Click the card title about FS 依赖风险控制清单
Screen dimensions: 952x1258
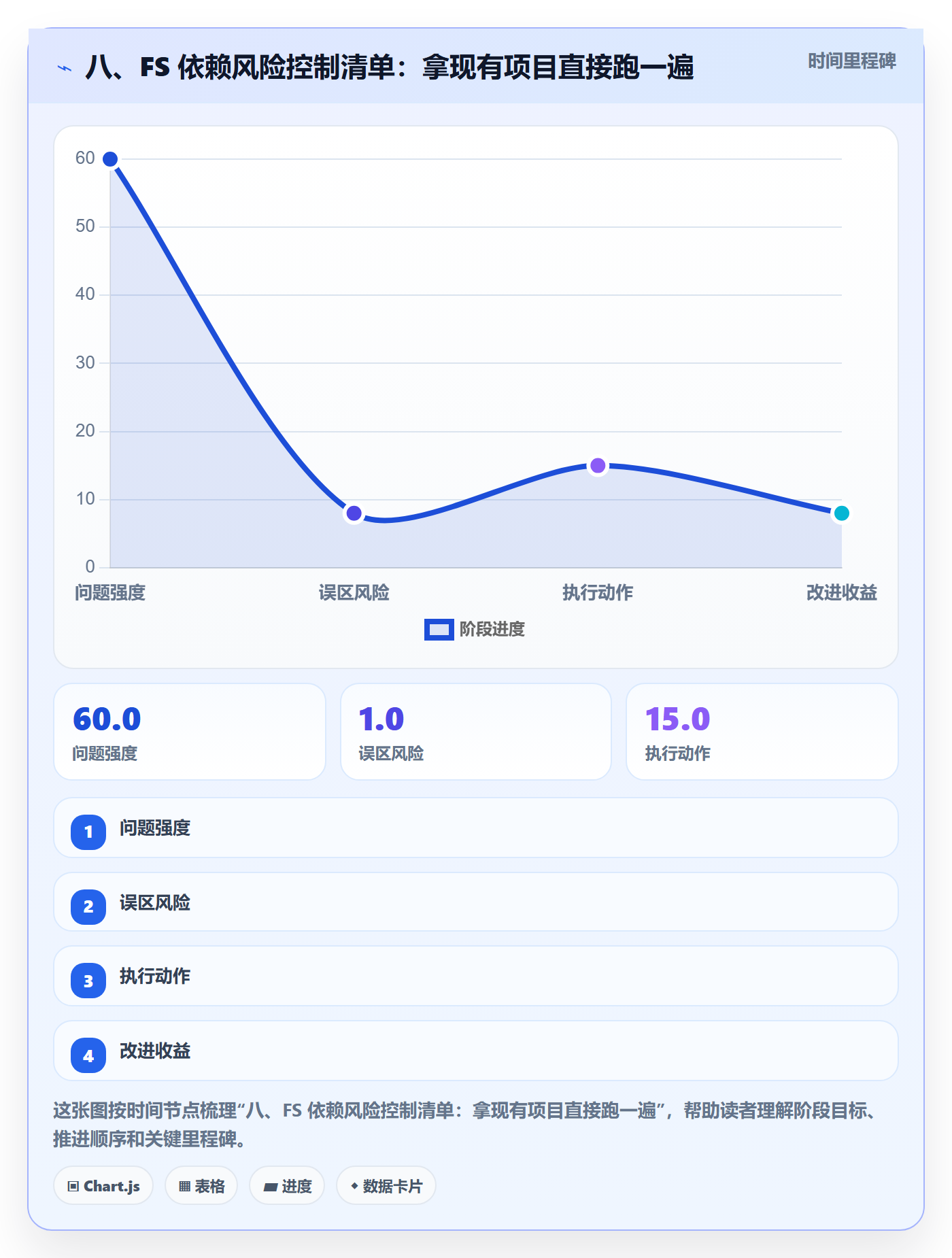click(x=390, y=68)
